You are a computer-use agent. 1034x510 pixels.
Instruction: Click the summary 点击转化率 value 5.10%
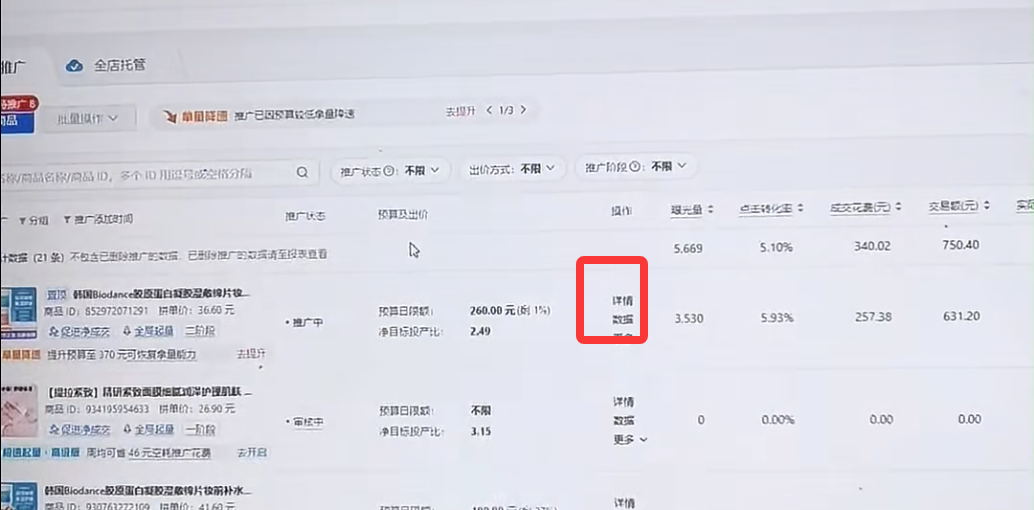pos(775,248)
